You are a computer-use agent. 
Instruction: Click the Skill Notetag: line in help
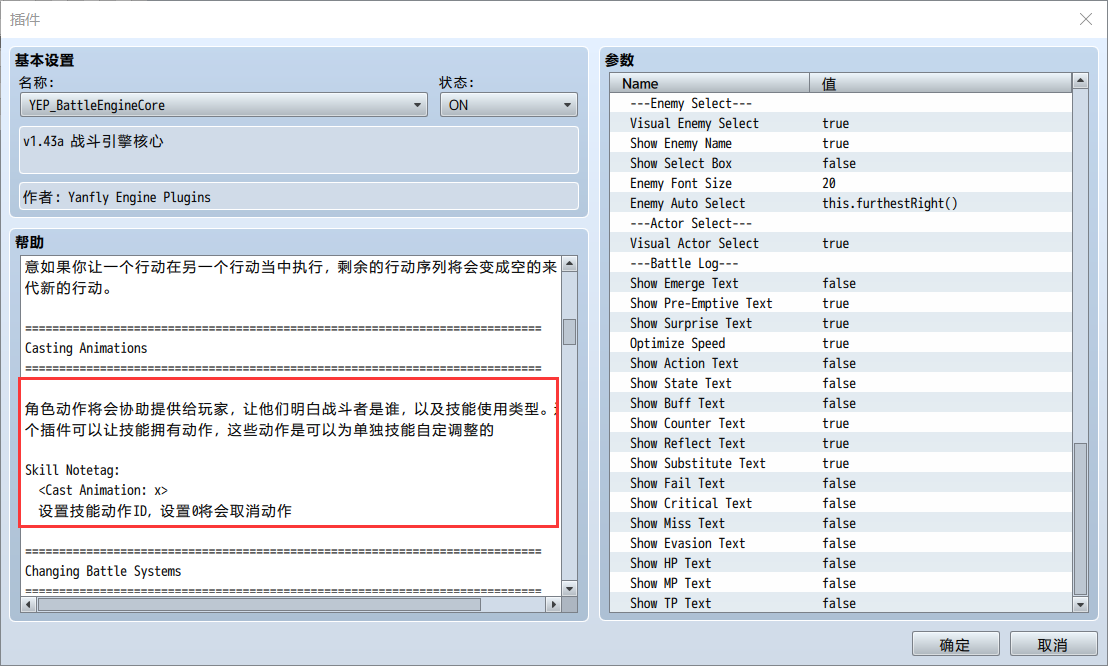click(x=72, y=470)
